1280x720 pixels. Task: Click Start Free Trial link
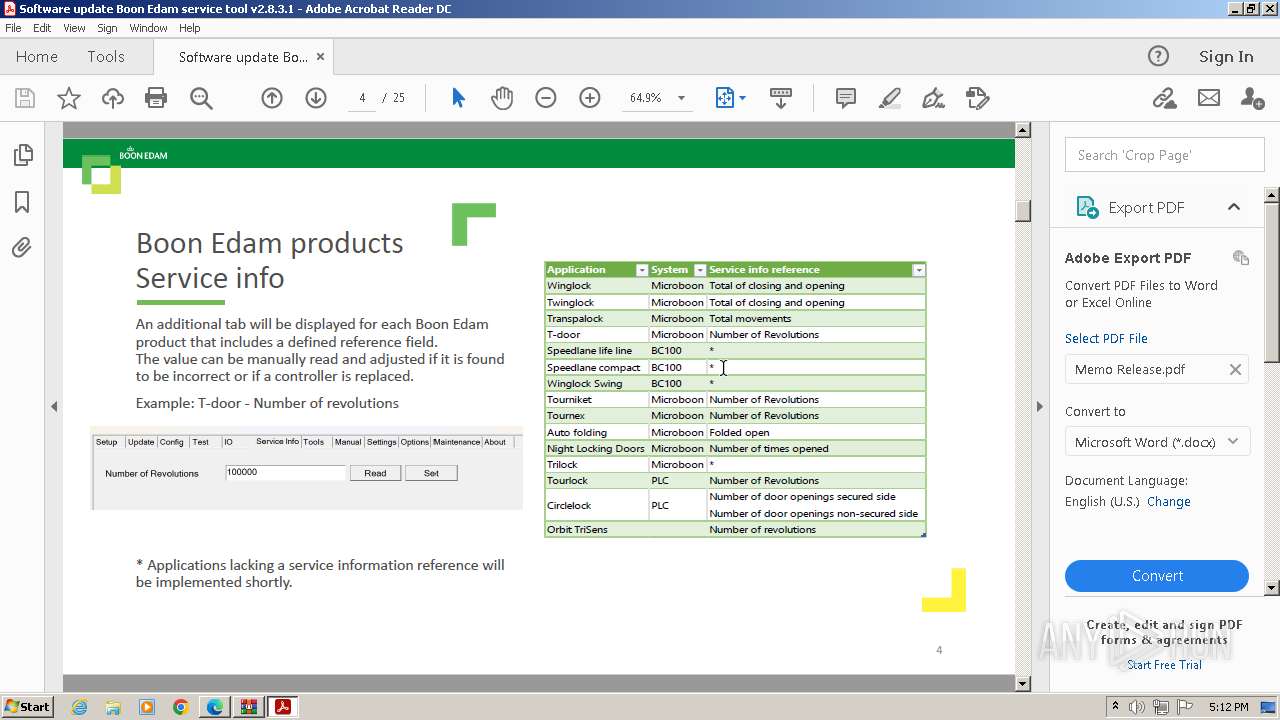pyautogui.click(x=1164, y=664)
